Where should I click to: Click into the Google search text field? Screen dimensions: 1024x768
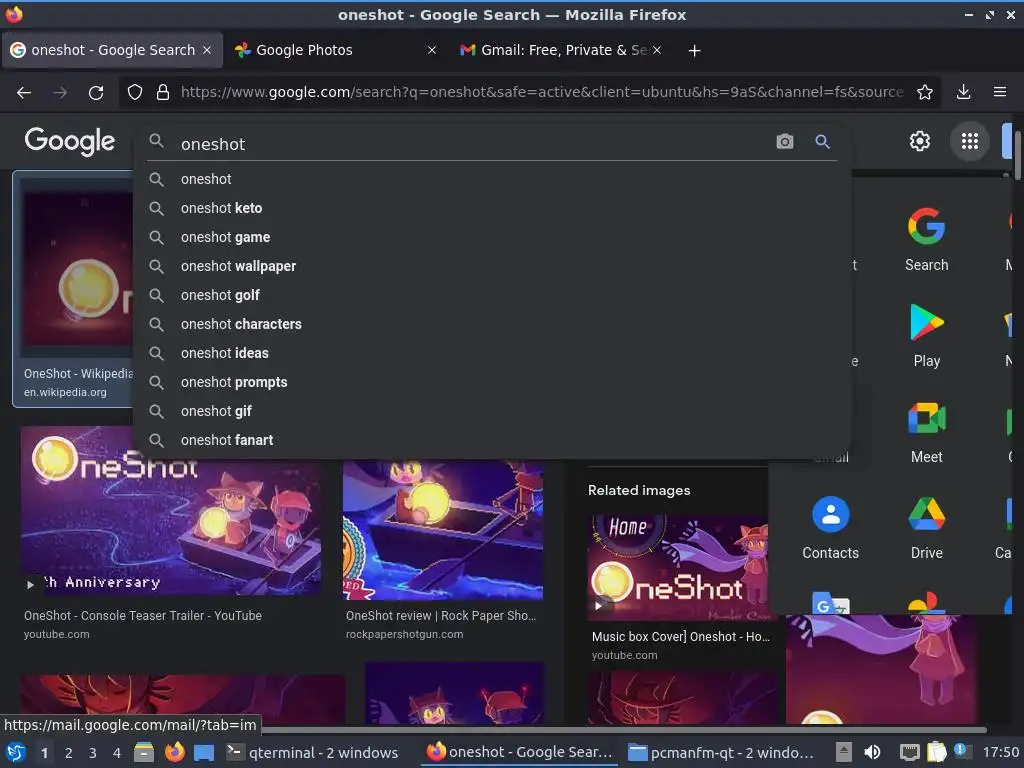(473, 144)
